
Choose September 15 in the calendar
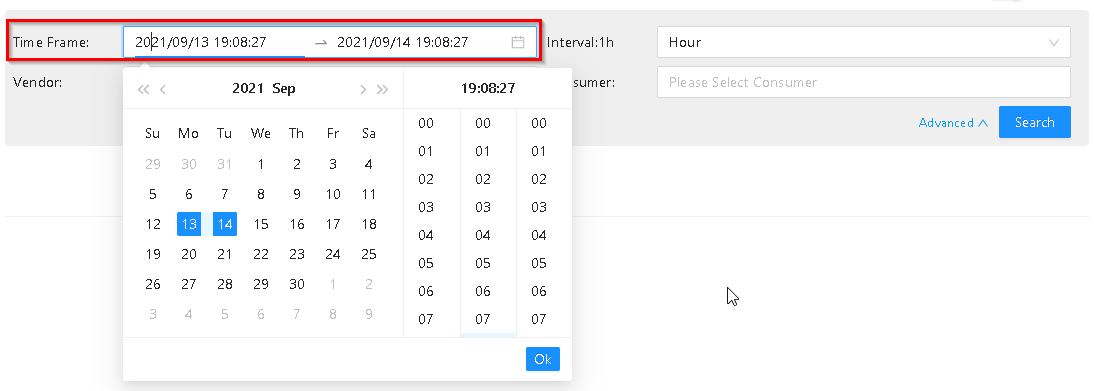click(x=261, y=224)
